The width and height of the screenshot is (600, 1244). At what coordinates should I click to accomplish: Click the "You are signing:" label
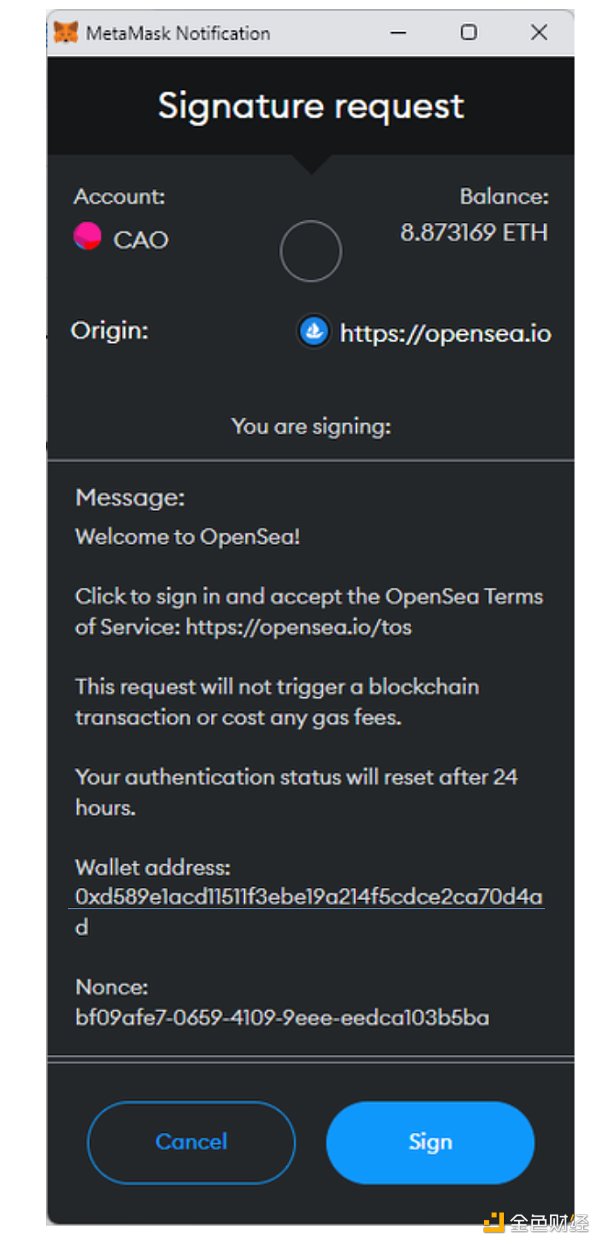point(311,427)
